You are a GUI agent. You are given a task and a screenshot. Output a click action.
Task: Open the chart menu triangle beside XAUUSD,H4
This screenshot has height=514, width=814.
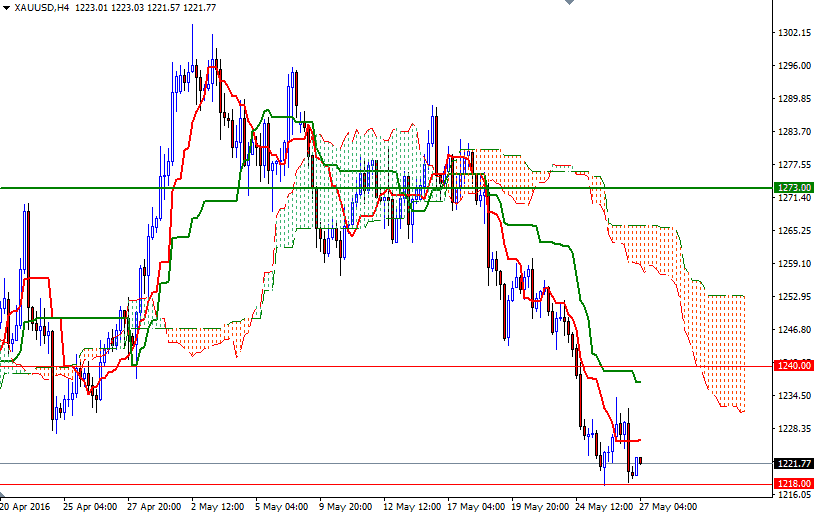pos(6,8)
